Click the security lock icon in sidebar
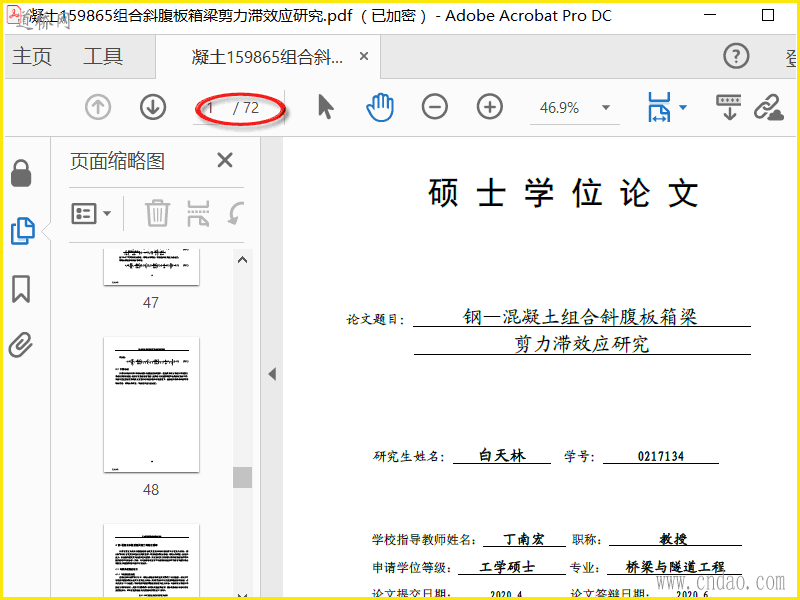 (21, 173)
